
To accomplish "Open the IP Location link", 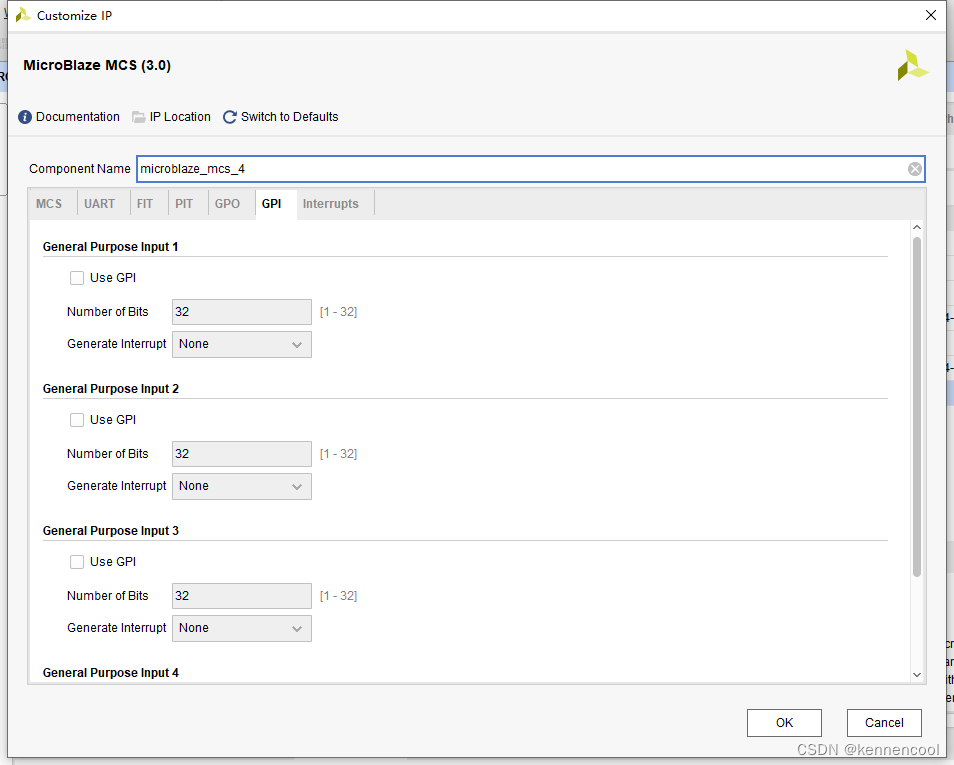I will click(x=180, y=117).
